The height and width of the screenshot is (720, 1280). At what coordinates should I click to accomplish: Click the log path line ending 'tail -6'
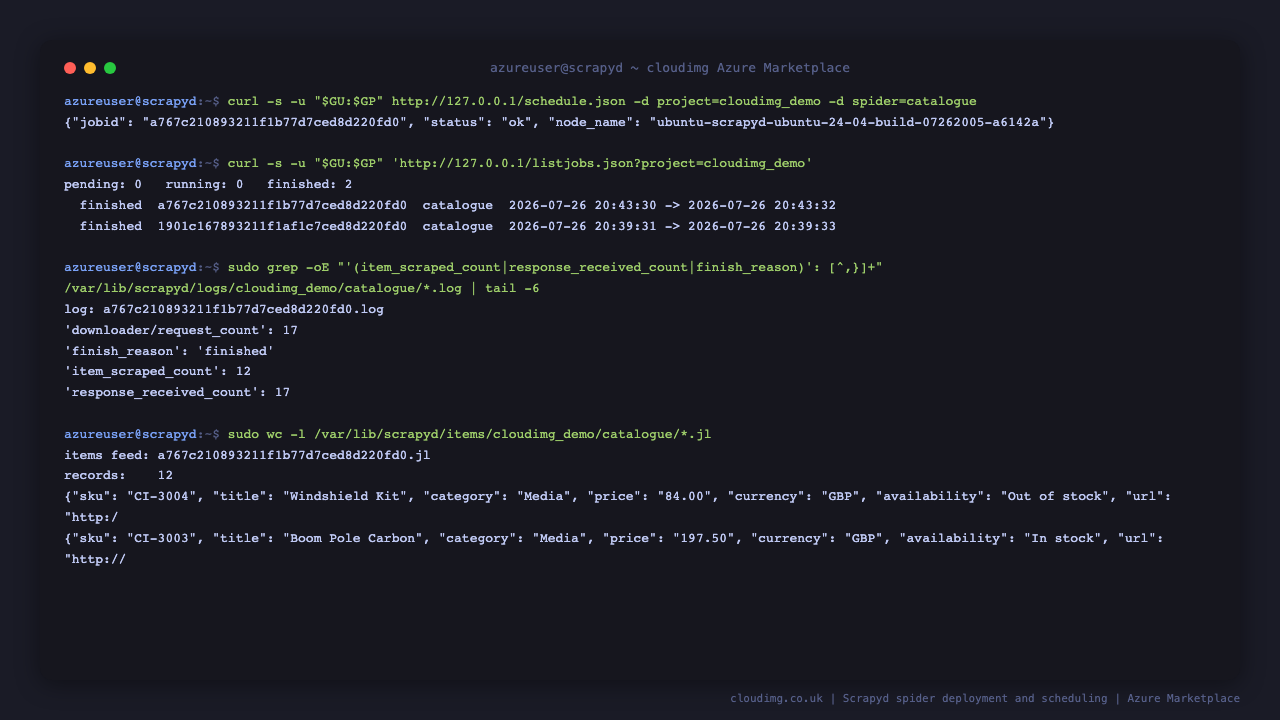302,288
